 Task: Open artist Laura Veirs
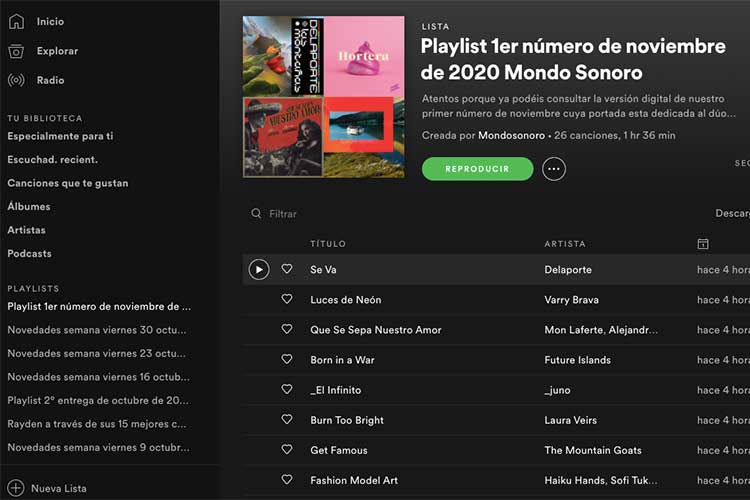pyautogui.click(x=571, y=421)
